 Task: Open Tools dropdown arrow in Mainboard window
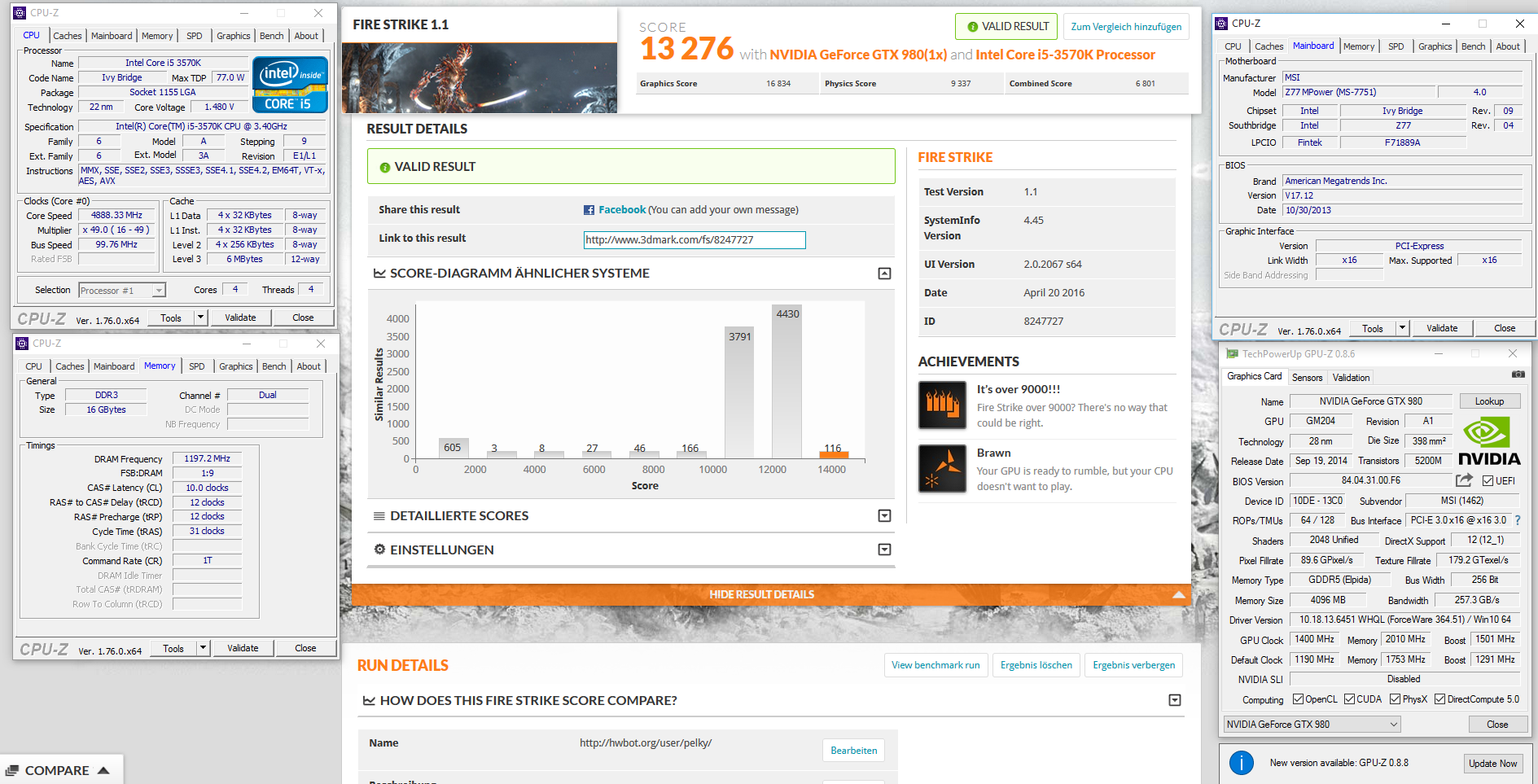tap(1402, 328)
